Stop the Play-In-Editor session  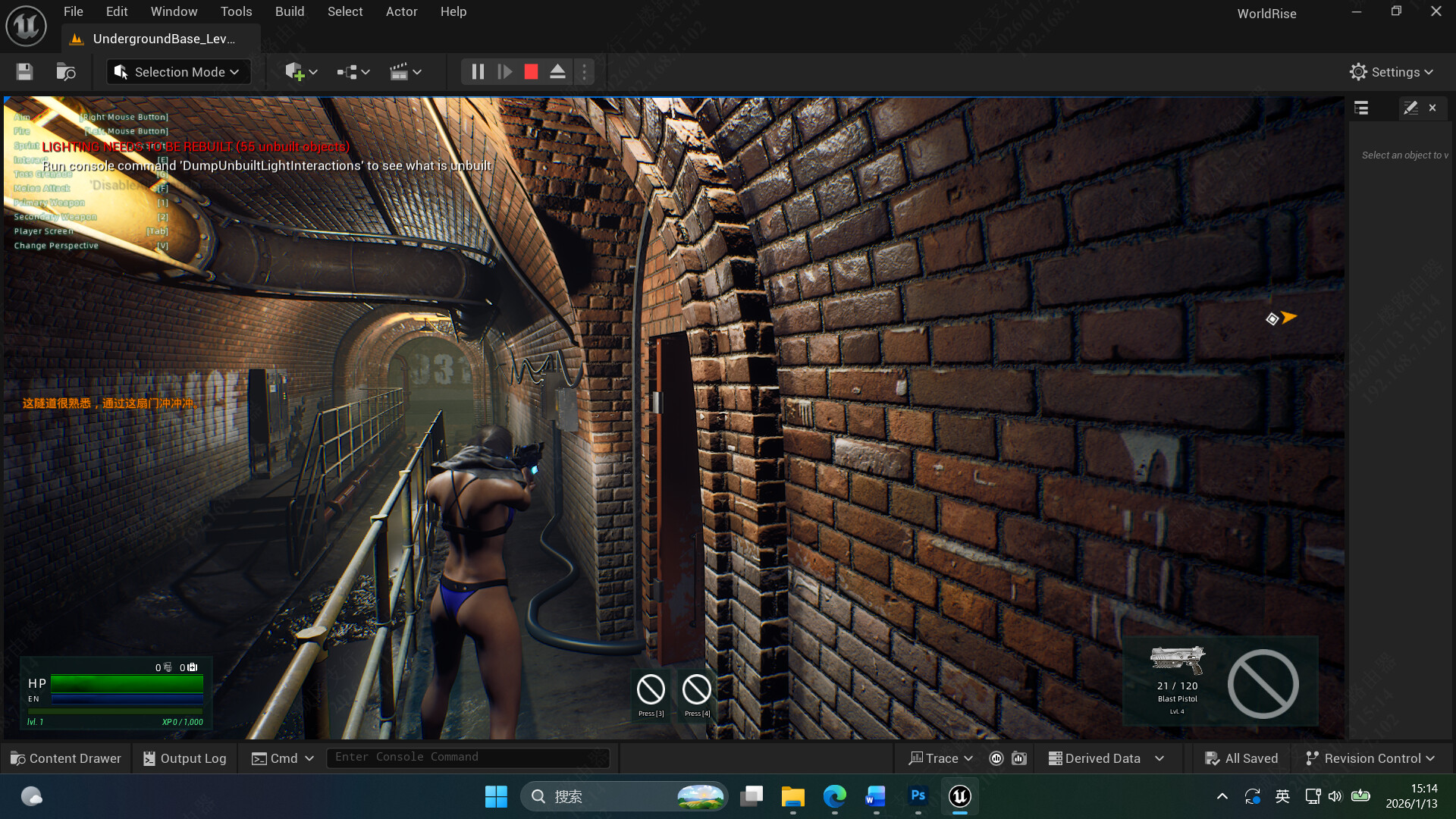tap(531, 71)
